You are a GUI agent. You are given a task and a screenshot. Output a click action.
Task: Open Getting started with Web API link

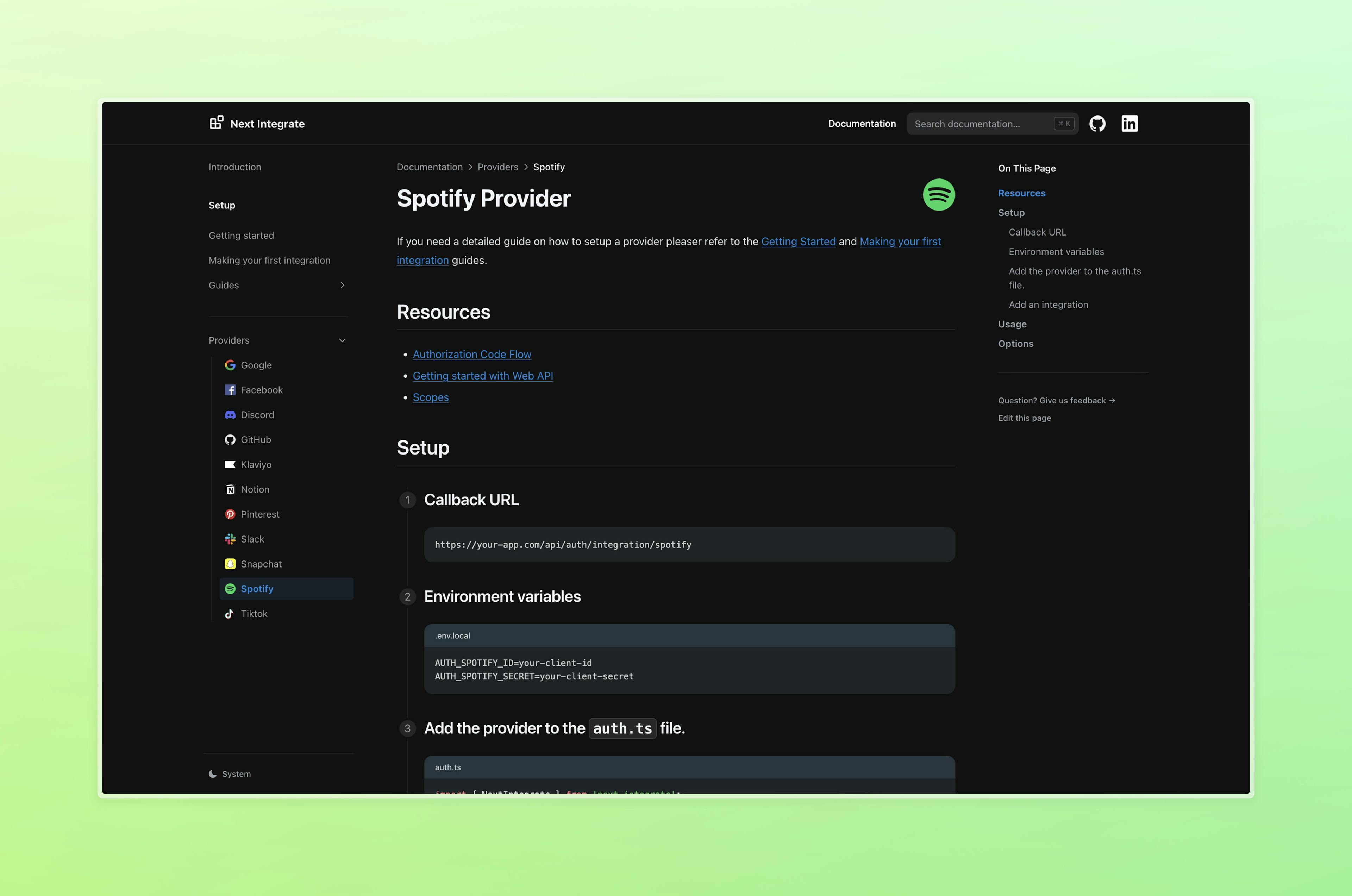point(483,375)
